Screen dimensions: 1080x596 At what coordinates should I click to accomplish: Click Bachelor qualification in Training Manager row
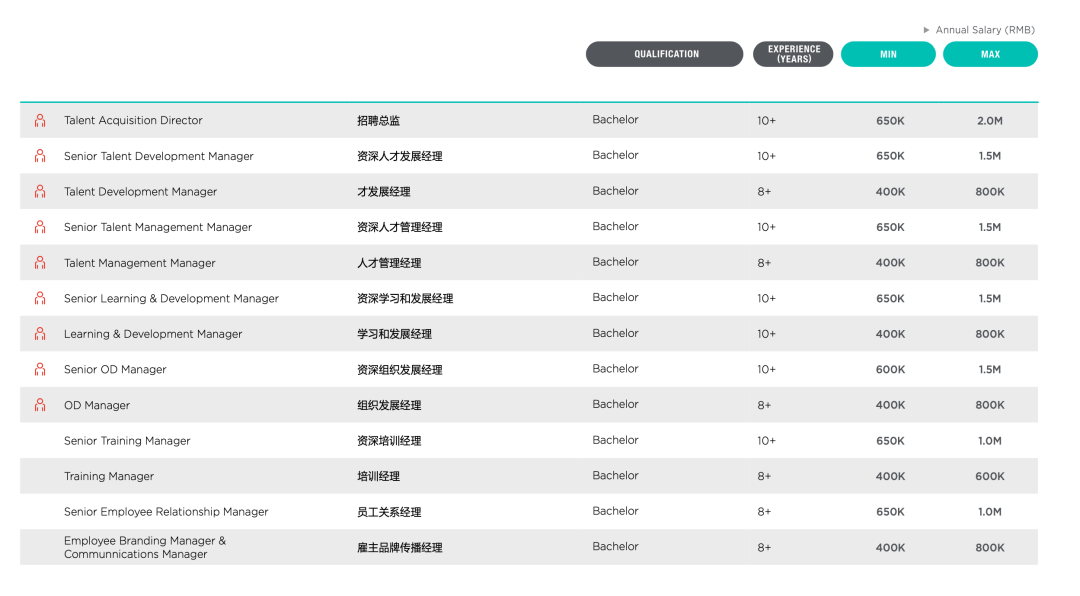pyautogui.click(x=615, y=475)
